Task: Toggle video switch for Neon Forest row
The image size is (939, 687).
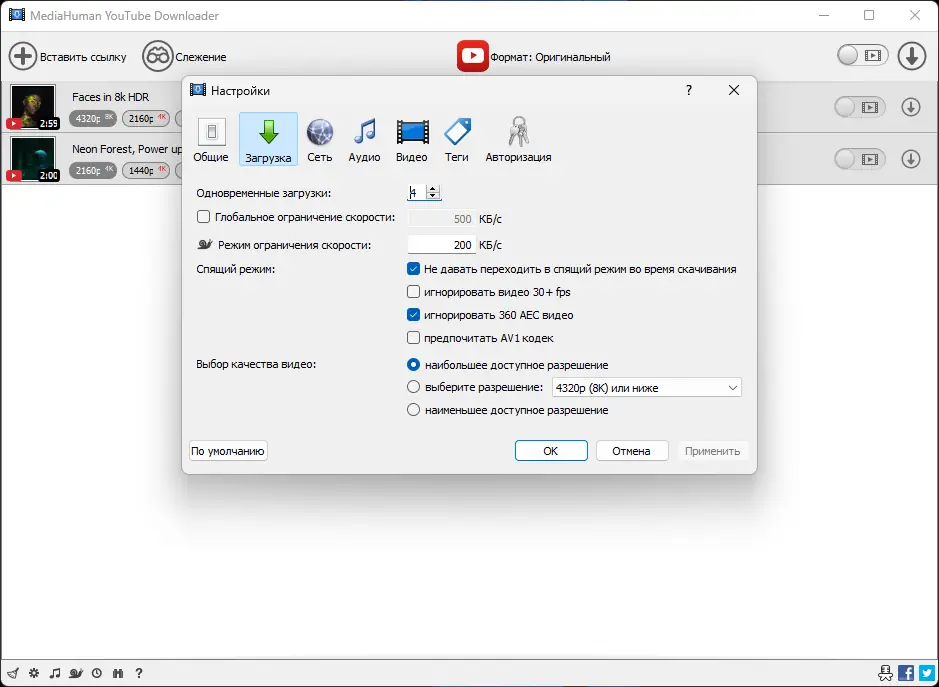Action: pos(860,159)
